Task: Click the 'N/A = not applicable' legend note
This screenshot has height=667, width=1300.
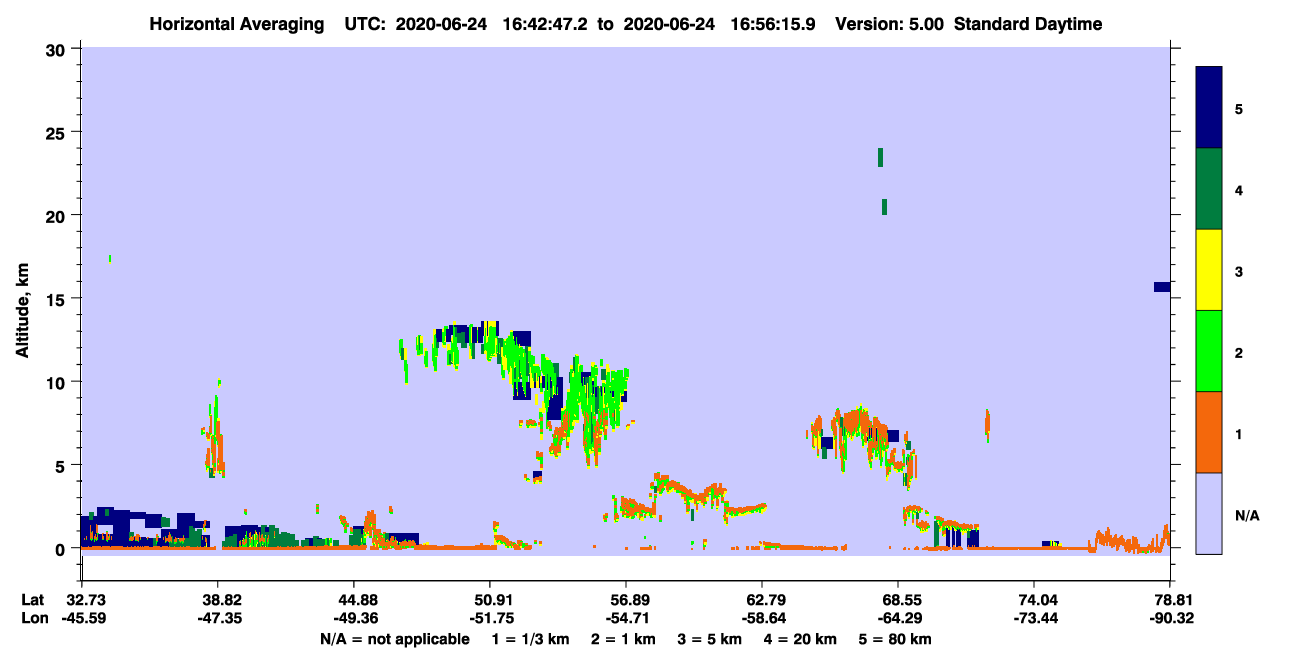Action: [395, 640]
